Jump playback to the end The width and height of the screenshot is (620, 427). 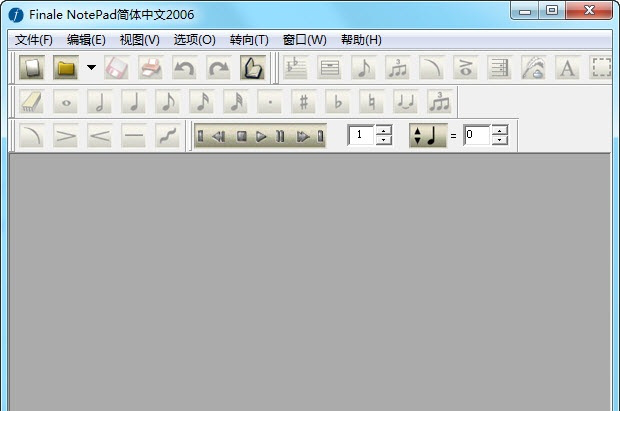pos(321,136)
